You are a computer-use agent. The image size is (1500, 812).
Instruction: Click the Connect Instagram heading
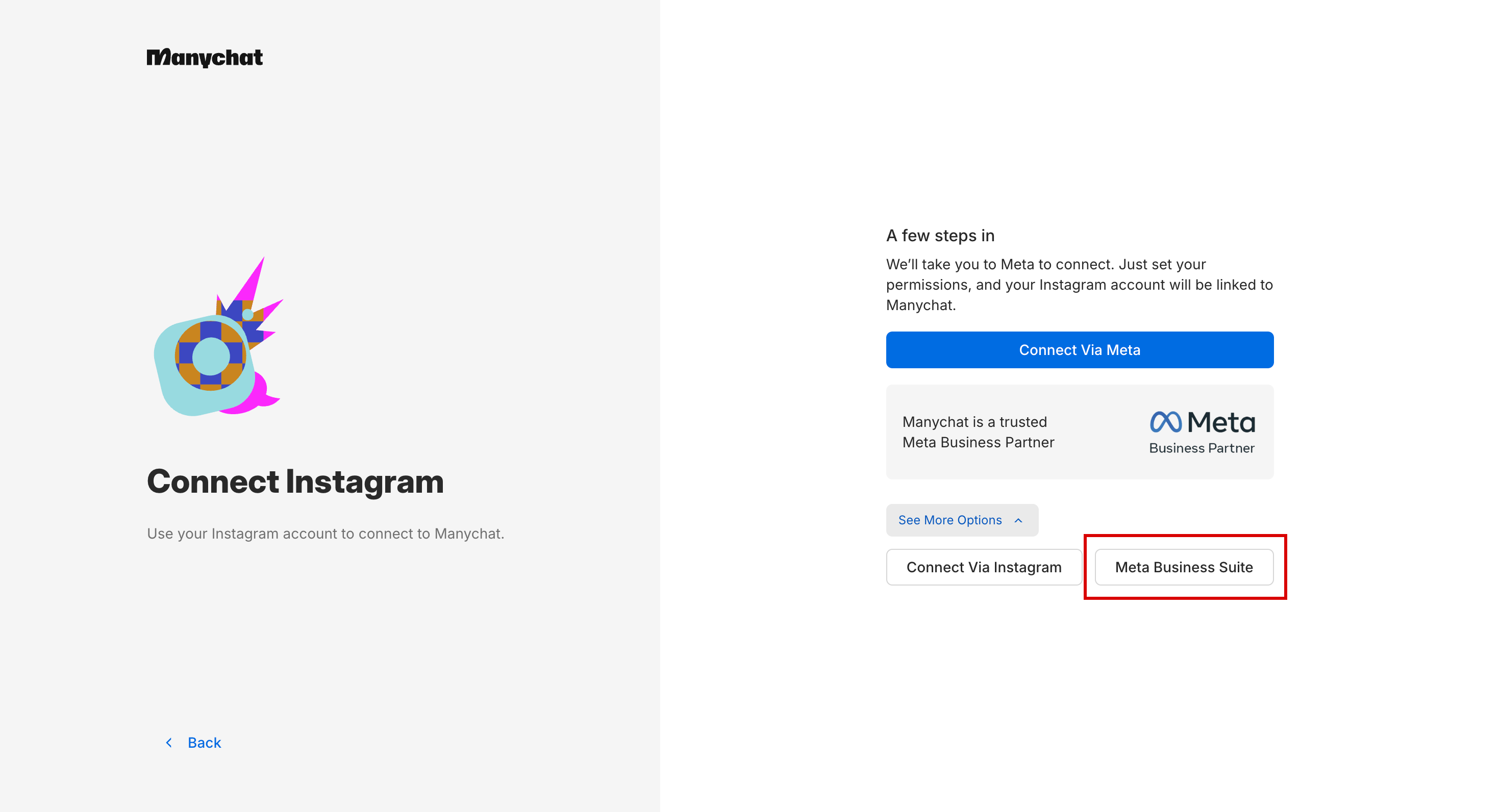click(x=295, y=482)
